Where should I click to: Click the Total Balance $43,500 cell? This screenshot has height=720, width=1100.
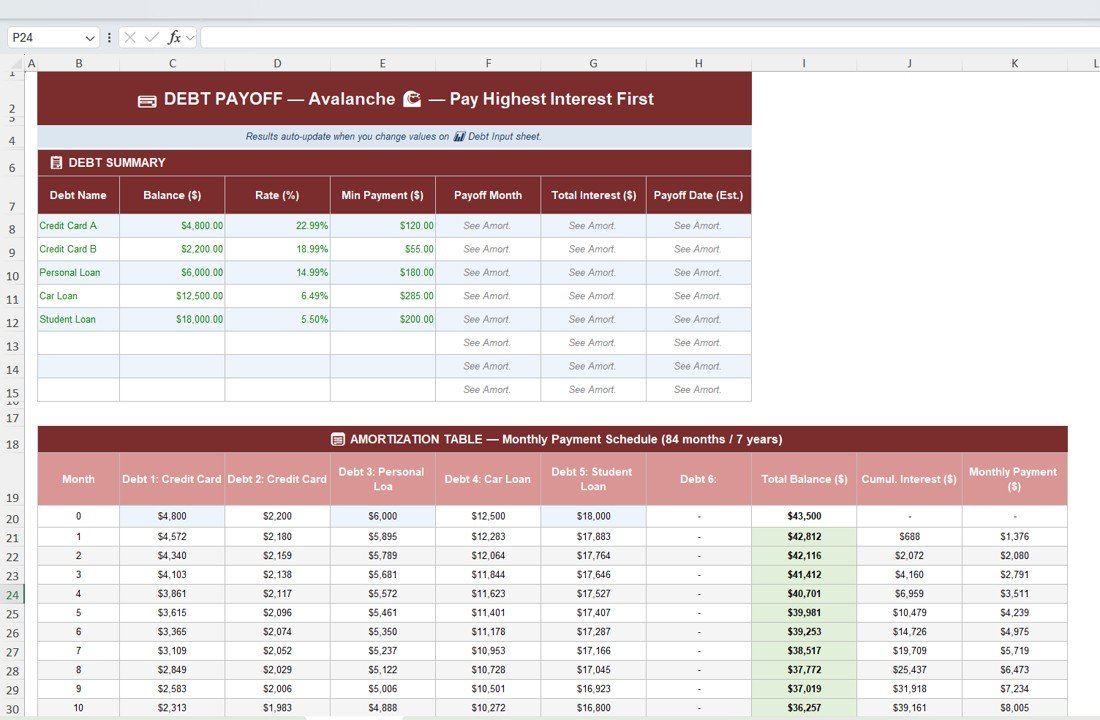(x=803, y=517)
